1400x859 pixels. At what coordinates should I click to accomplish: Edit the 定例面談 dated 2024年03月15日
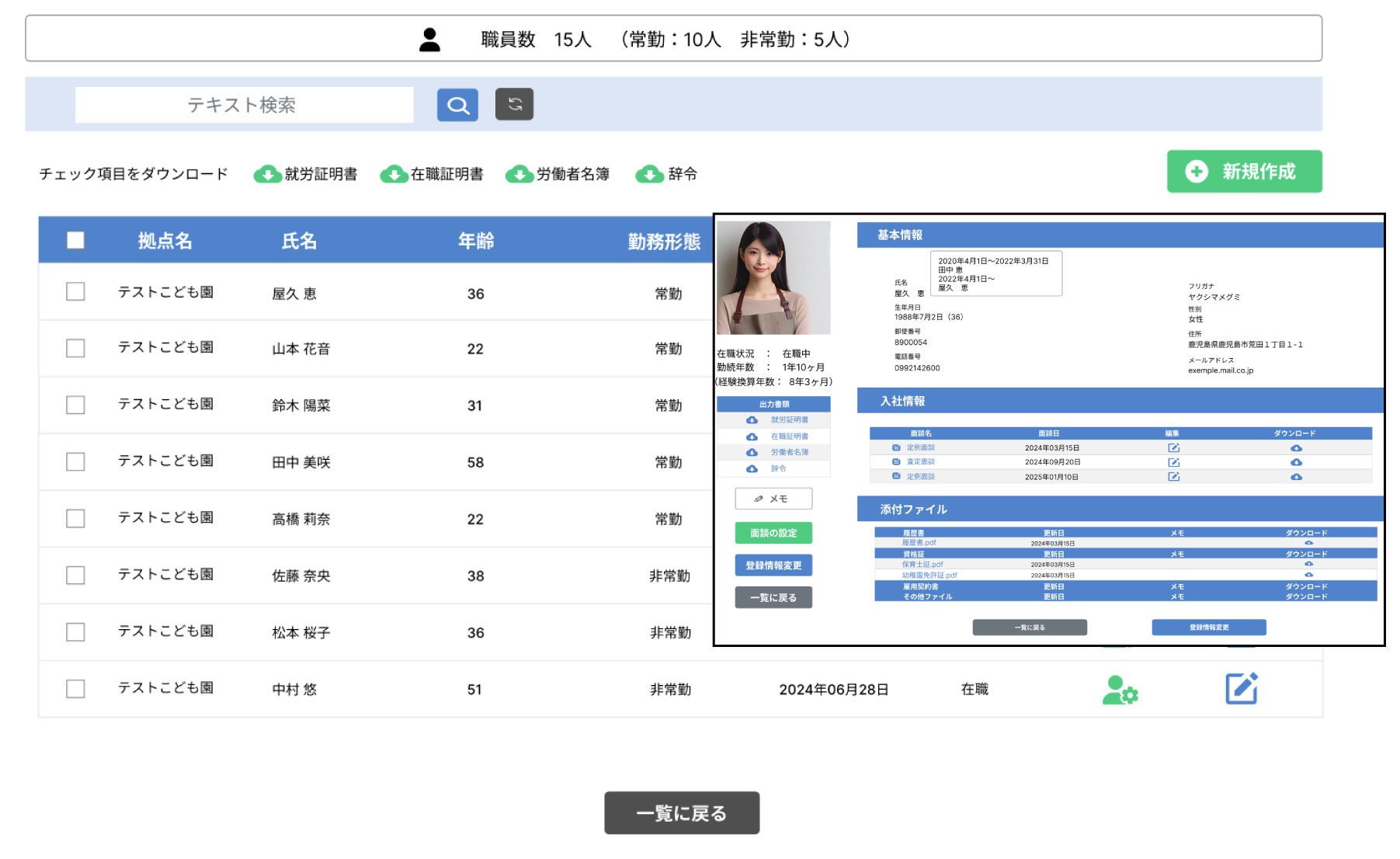(1172, 447)
